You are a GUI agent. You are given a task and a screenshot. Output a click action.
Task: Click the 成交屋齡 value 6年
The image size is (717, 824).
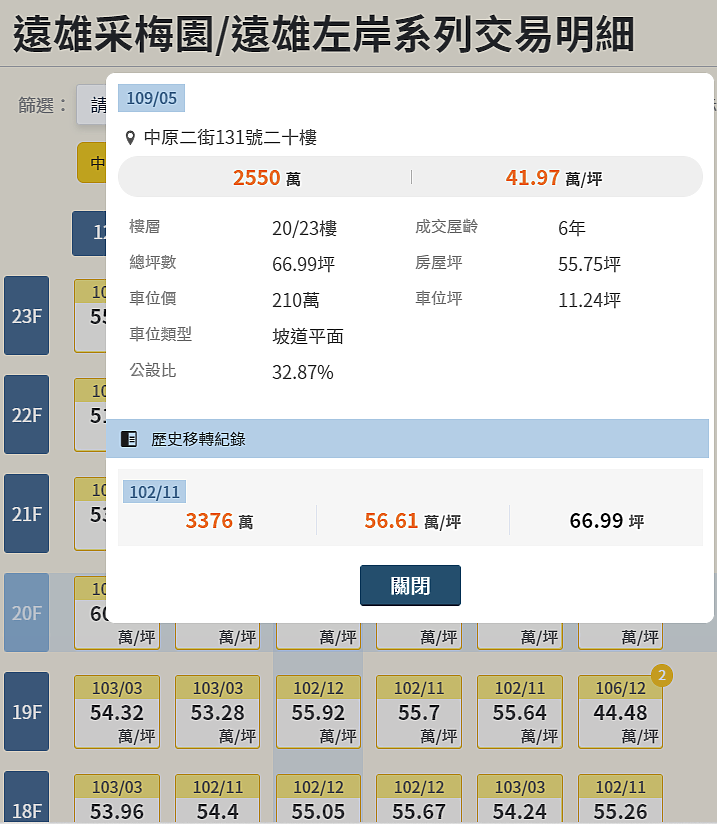pos(571,228)
